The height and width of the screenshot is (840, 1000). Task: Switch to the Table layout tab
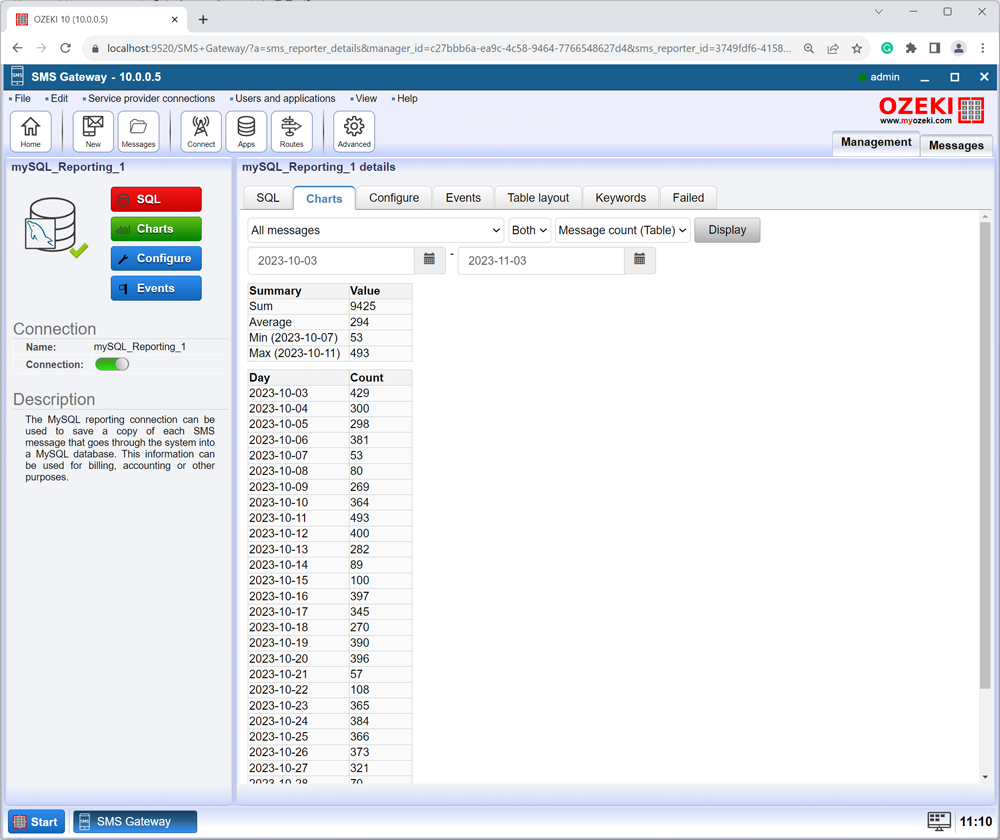click(538, 198)
